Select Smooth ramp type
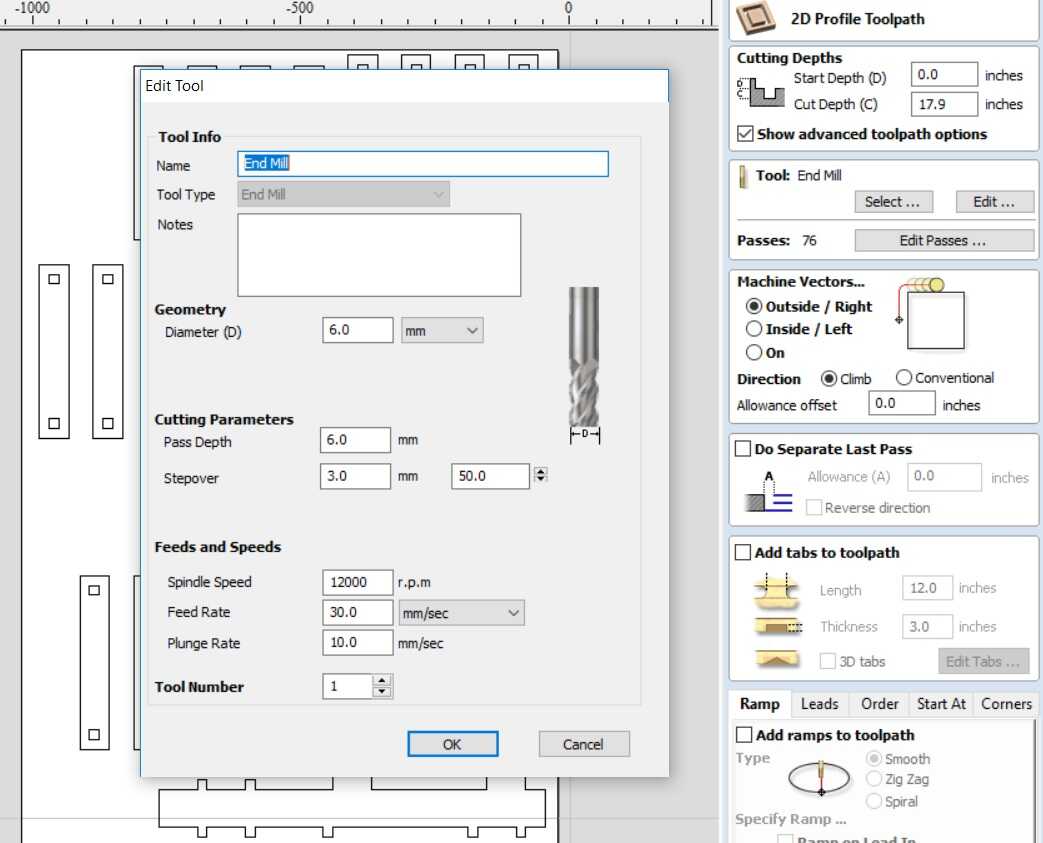 point(874,759)
